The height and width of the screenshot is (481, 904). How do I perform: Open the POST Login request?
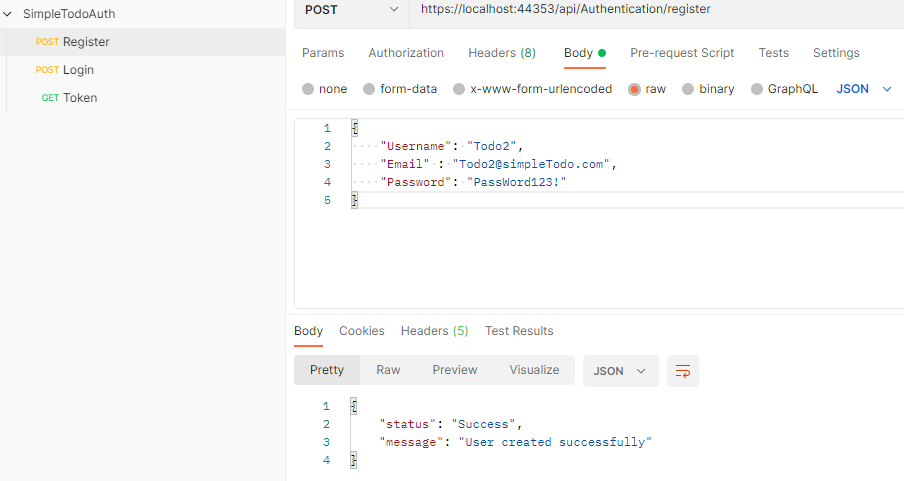pyautogui.click(x=142, y=70)
